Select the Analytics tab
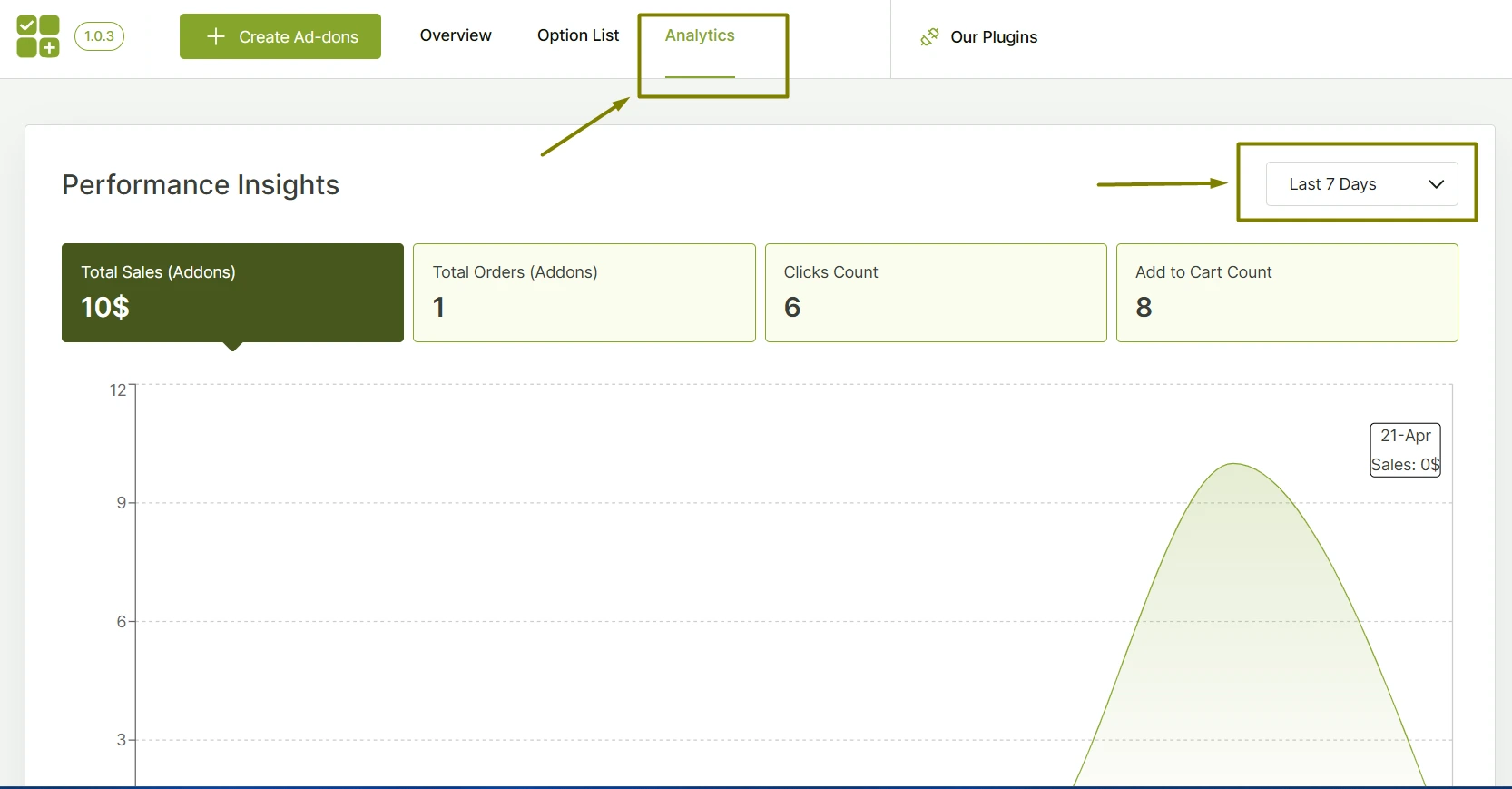Viewport: 1512px width, 789px height. (x=700, y=35)
